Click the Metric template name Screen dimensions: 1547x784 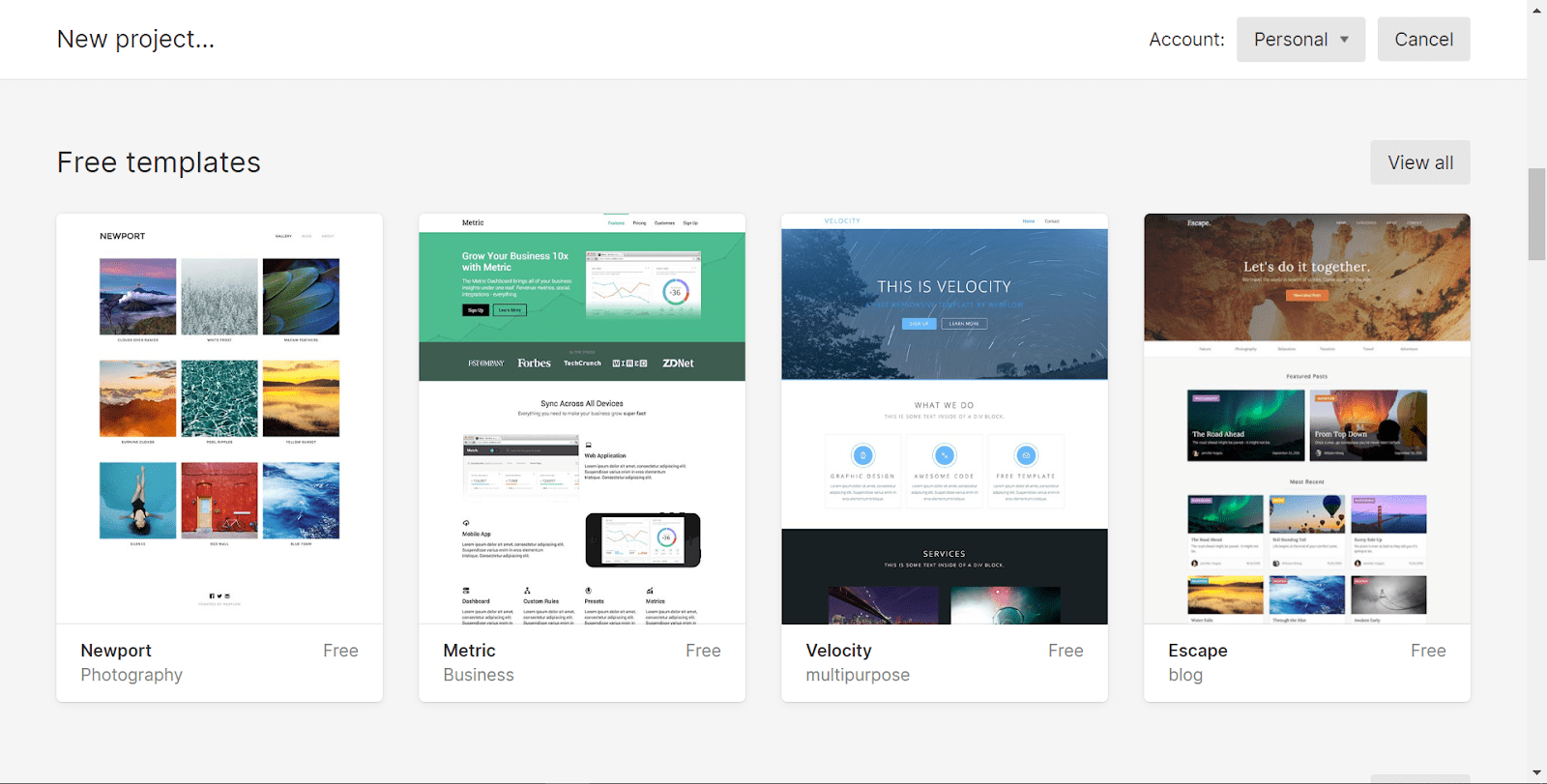pos(469,651)
